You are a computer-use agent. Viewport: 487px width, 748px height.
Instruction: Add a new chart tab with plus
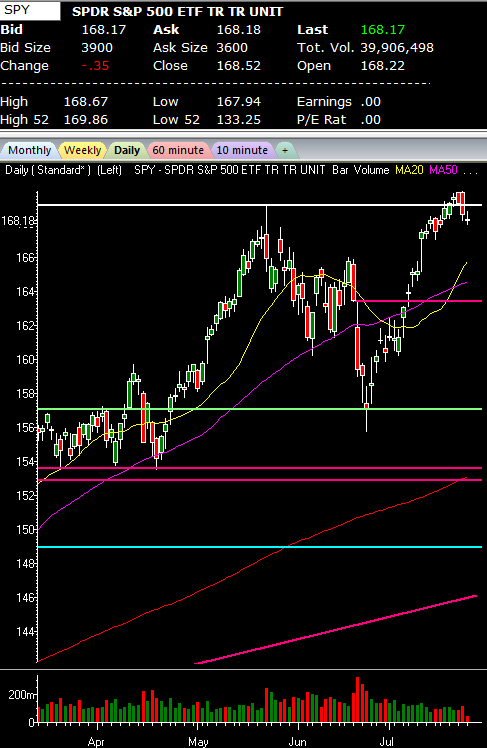click(x=285, y=150)
